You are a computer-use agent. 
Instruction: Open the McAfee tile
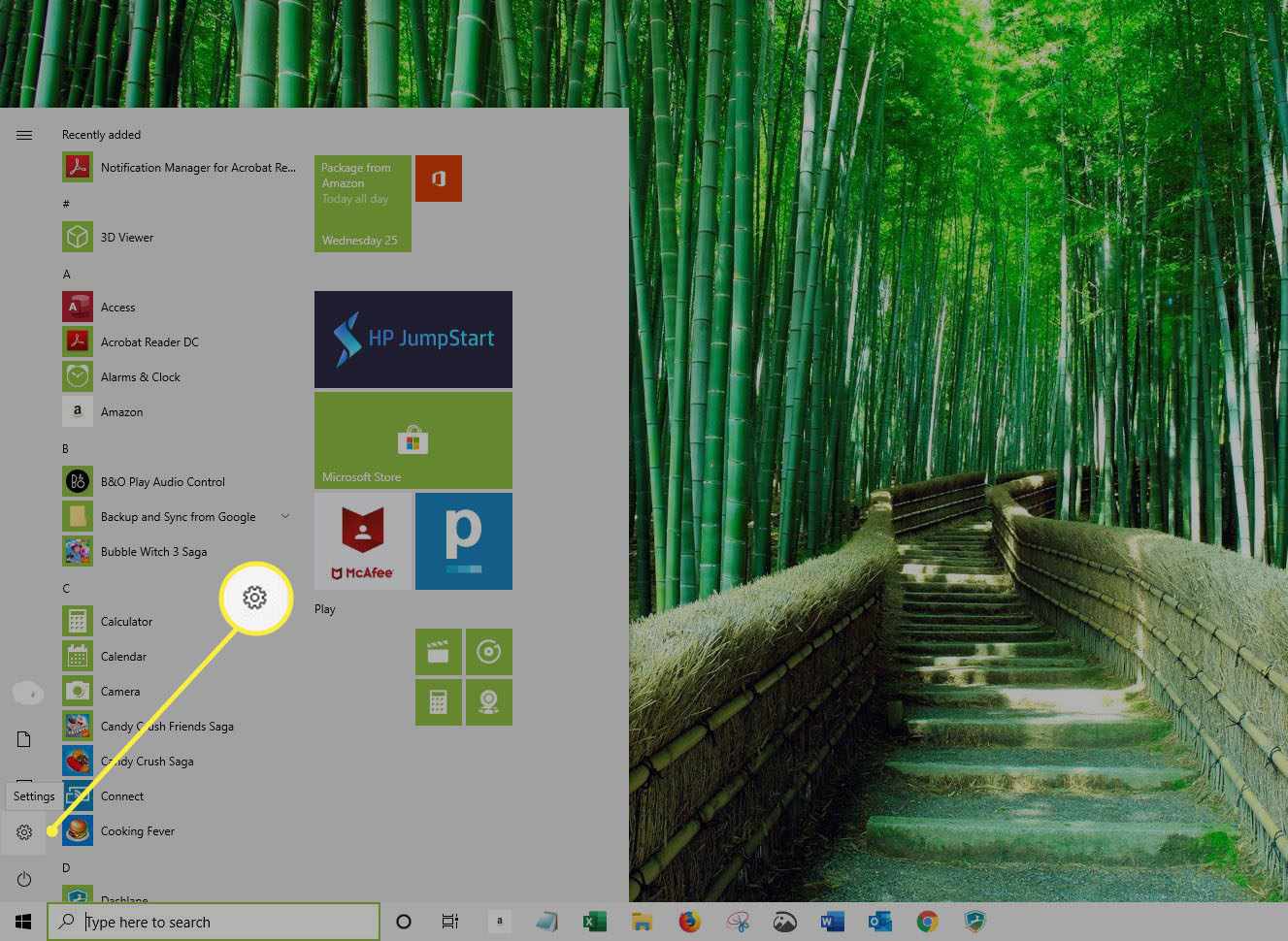tap(363, 541)
